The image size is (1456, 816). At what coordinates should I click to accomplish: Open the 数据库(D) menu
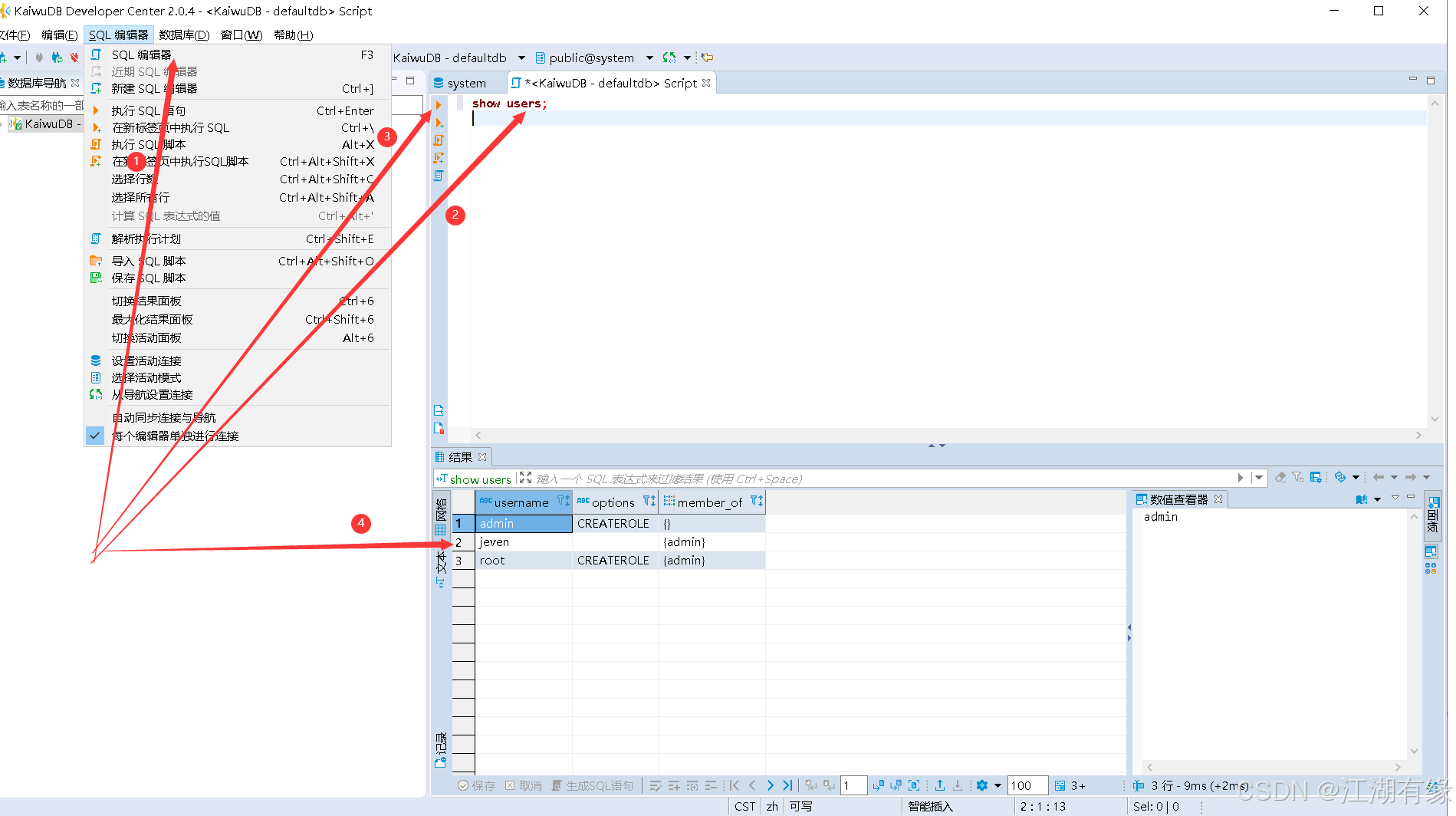(184, 35)
